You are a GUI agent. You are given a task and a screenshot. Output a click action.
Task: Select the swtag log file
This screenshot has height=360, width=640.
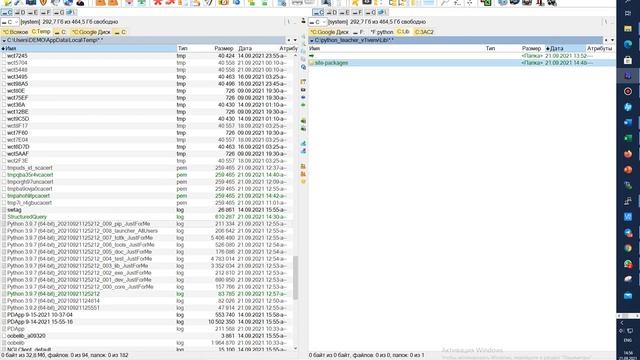coord(147,210)
